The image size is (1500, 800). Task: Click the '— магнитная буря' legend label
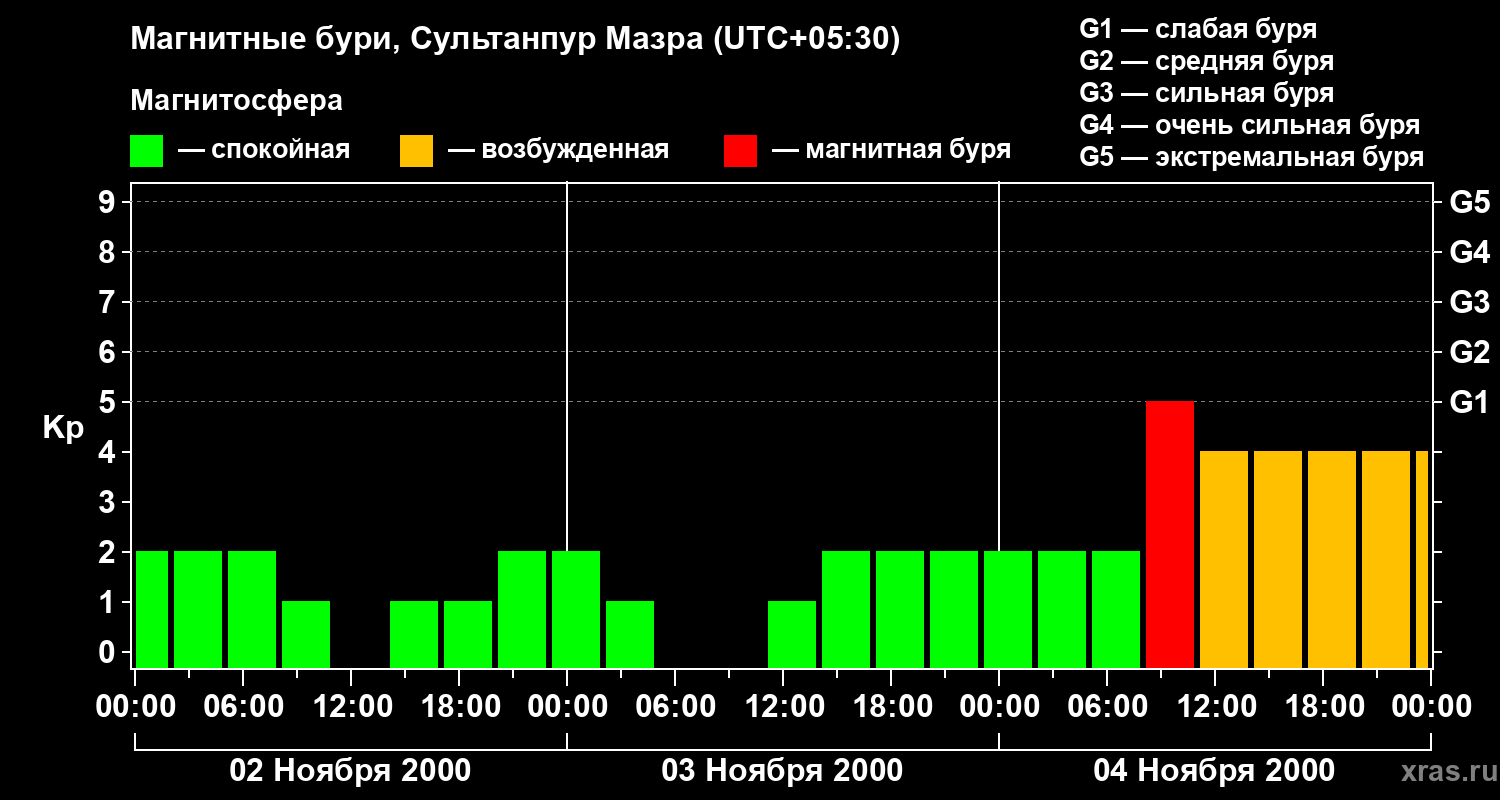pos(892,151)
